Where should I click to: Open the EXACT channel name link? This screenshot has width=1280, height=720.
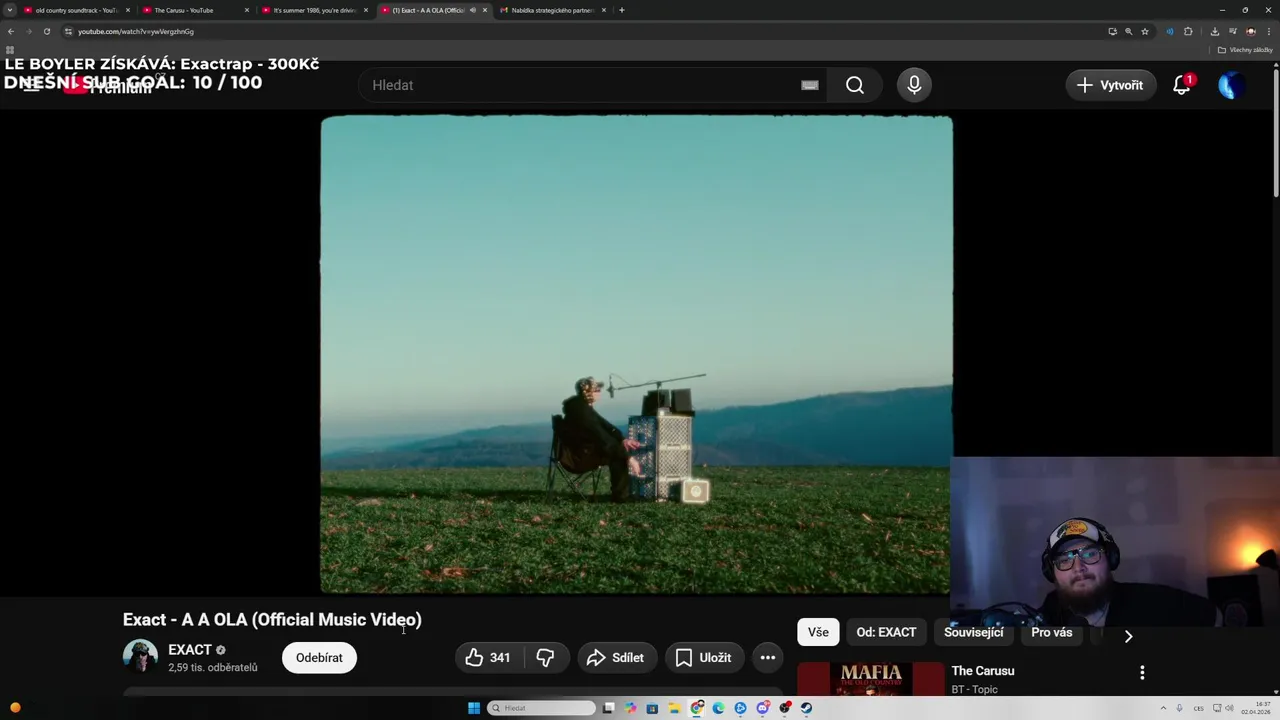tap(190, 650)
